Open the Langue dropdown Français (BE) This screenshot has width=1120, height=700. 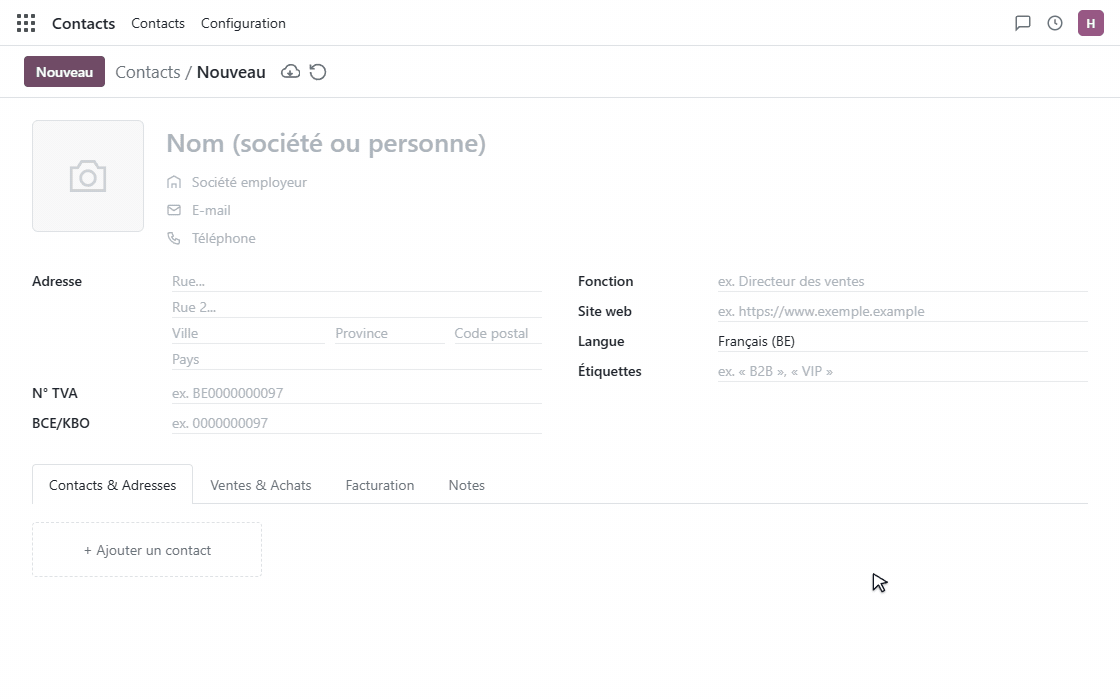click(x=902, y=341)
